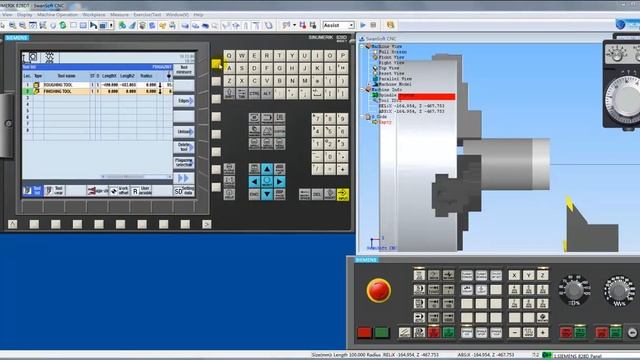
Task: Click the Setting data softkey
Action: (184, 191)
